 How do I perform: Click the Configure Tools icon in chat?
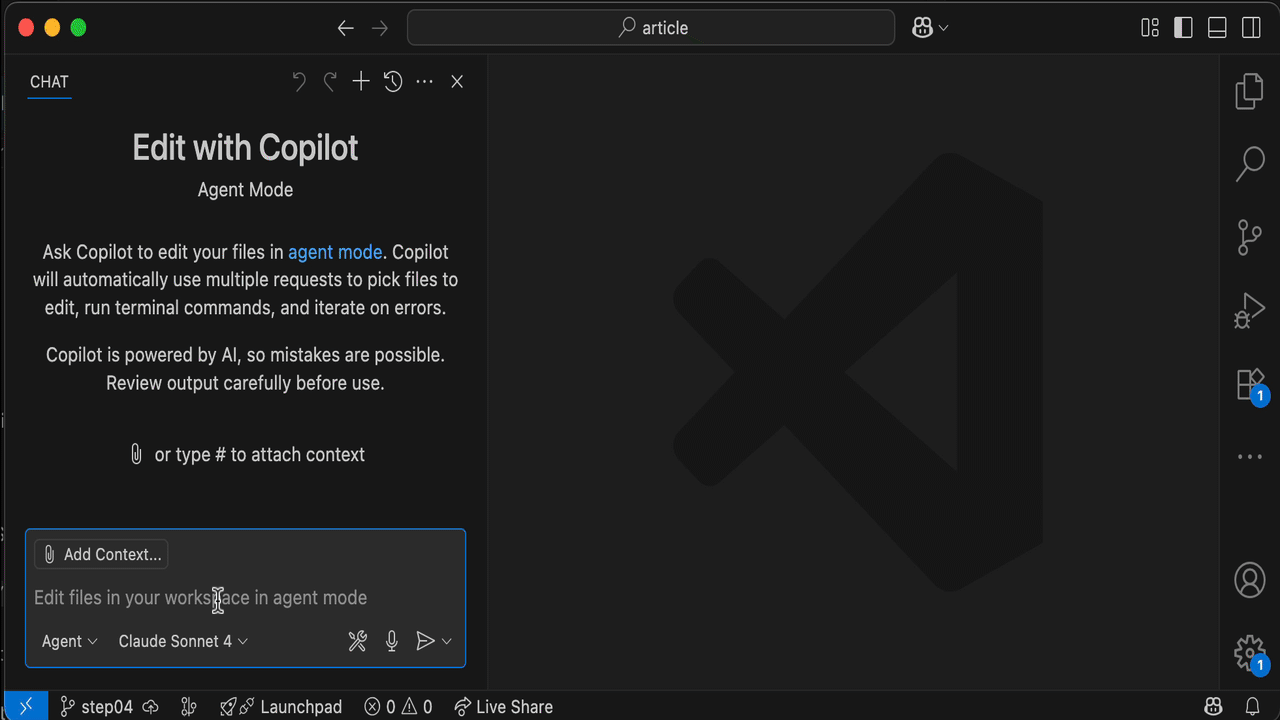[x=357, y=641]
